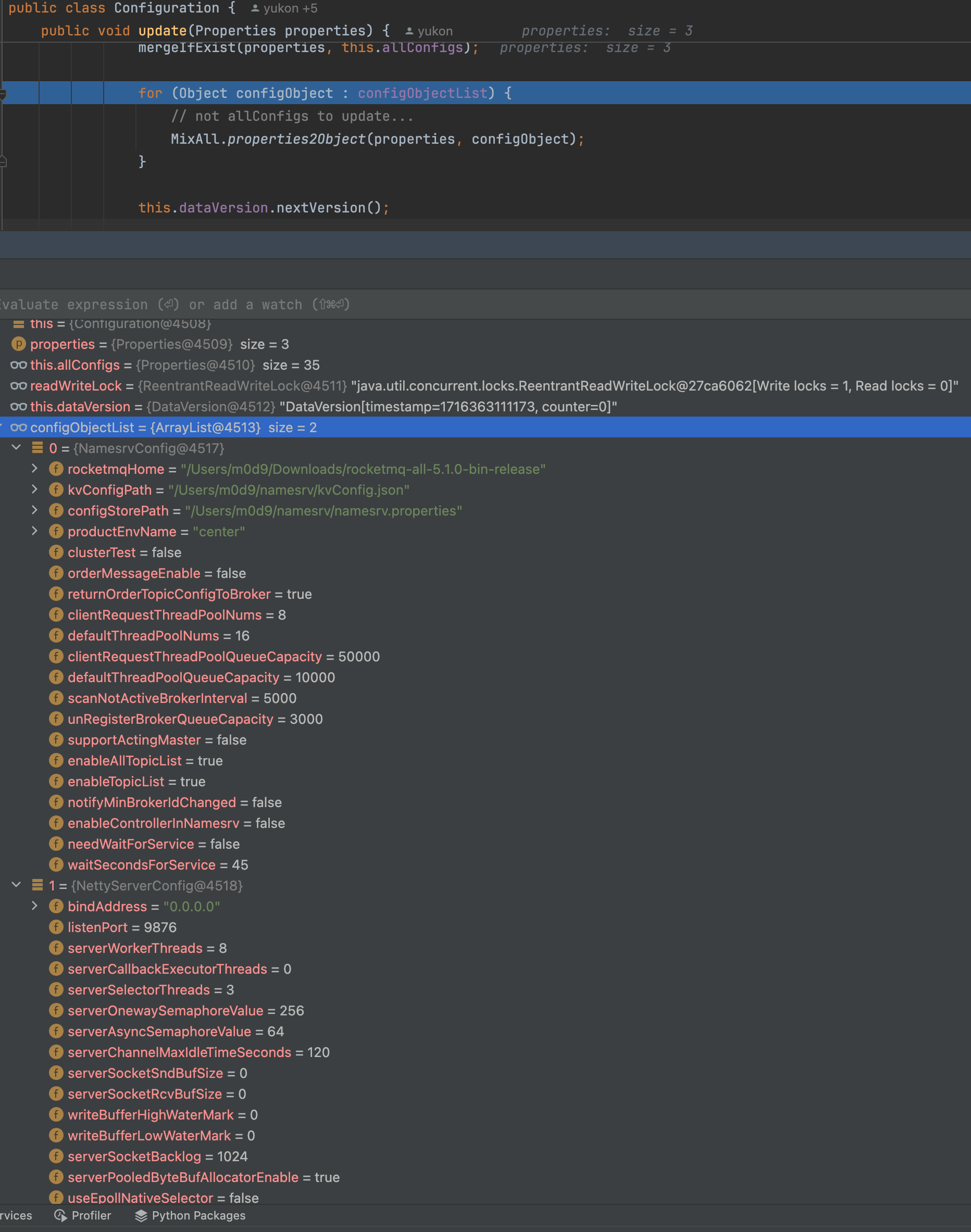Click the field icon beside listenPort
The width and height of the screenshot is (971, 1232).
coord(56,927)
